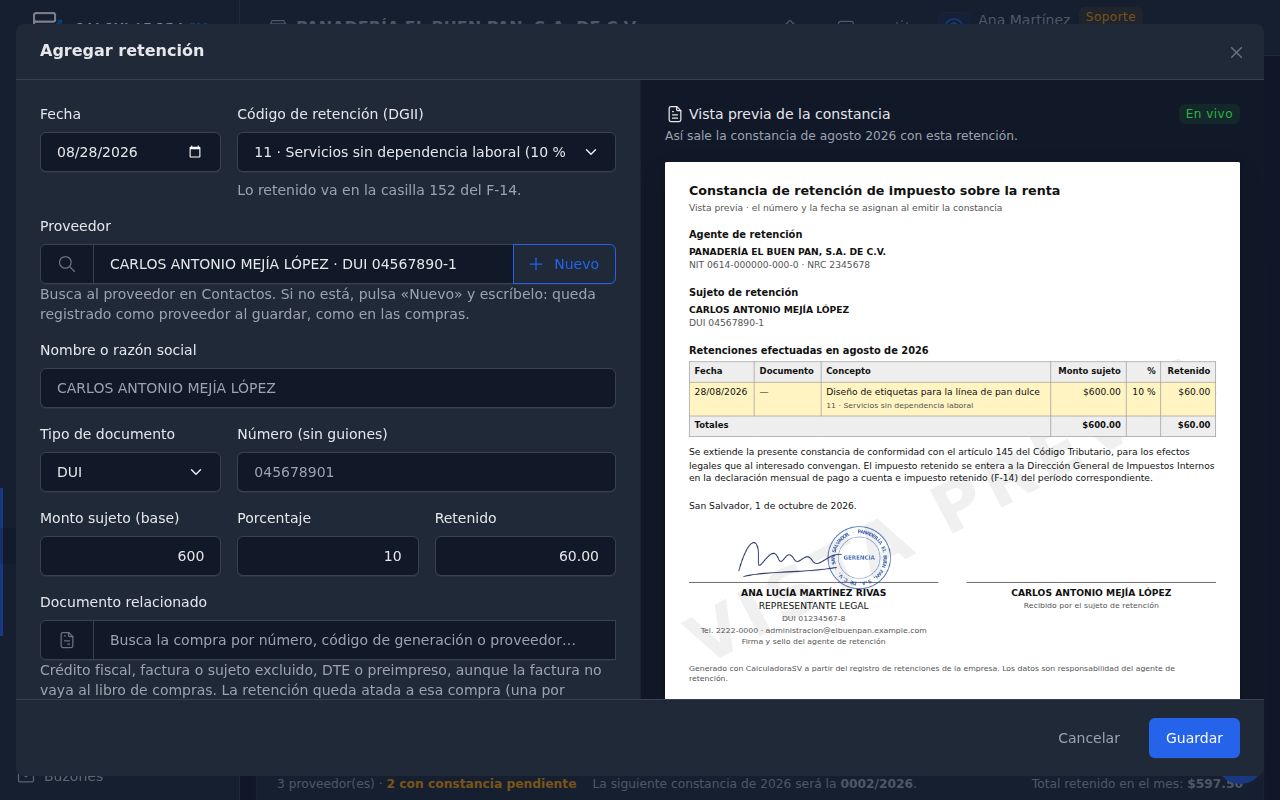This screenshot has width=1280, height=800.
Task: Save the retention with Guardar
Action: [x=1194, y=738]
